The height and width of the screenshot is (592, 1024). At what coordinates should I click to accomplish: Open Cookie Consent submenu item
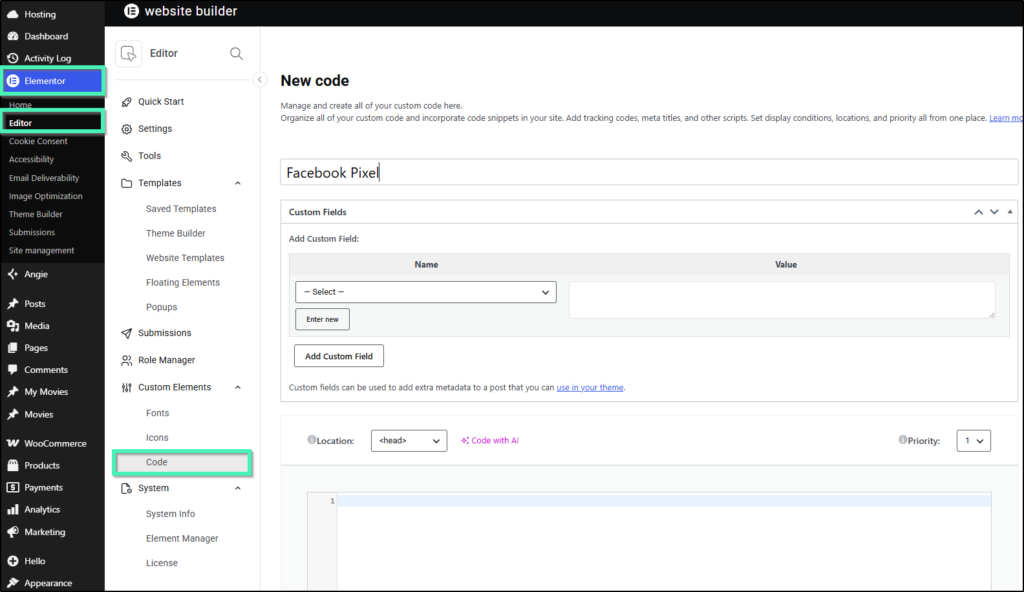[38, 141]
